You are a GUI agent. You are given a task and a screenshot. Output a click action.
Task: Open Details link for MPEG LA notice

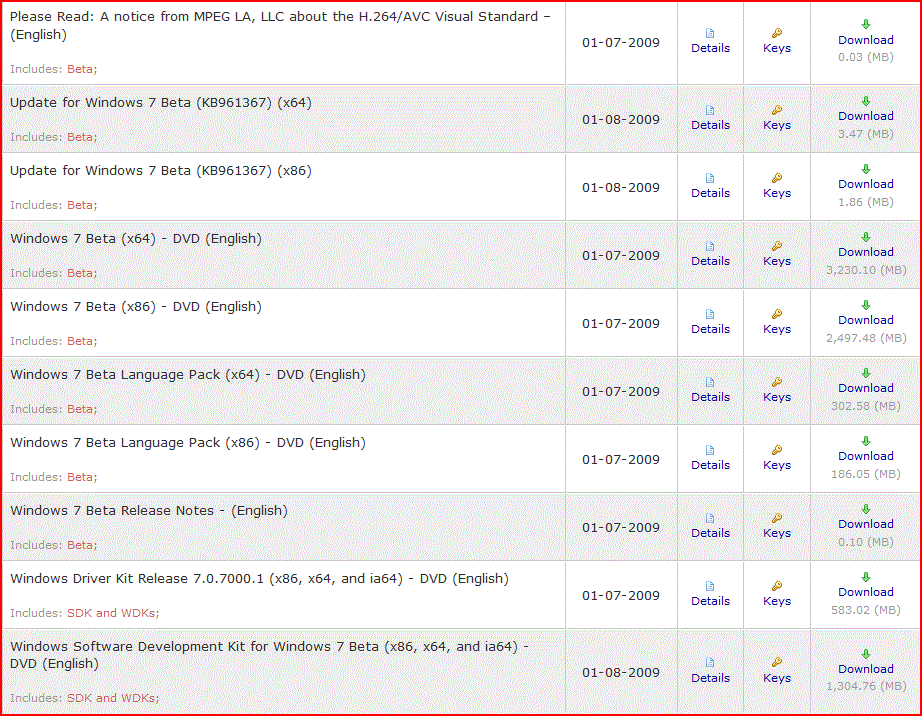[x=710, y=48]
